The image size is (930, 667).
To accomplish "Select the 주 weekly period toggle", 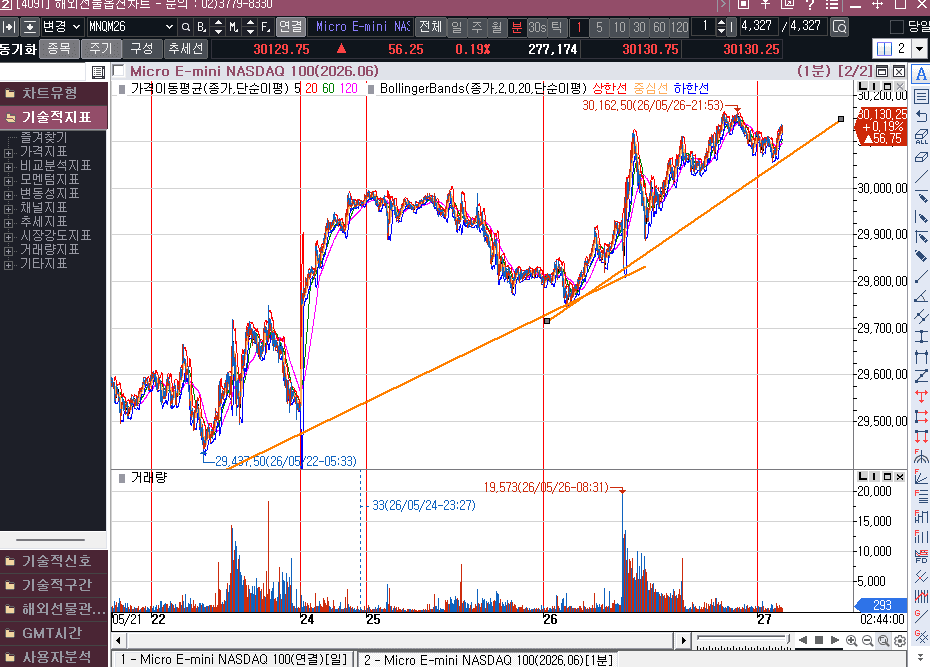I will 477,27.
